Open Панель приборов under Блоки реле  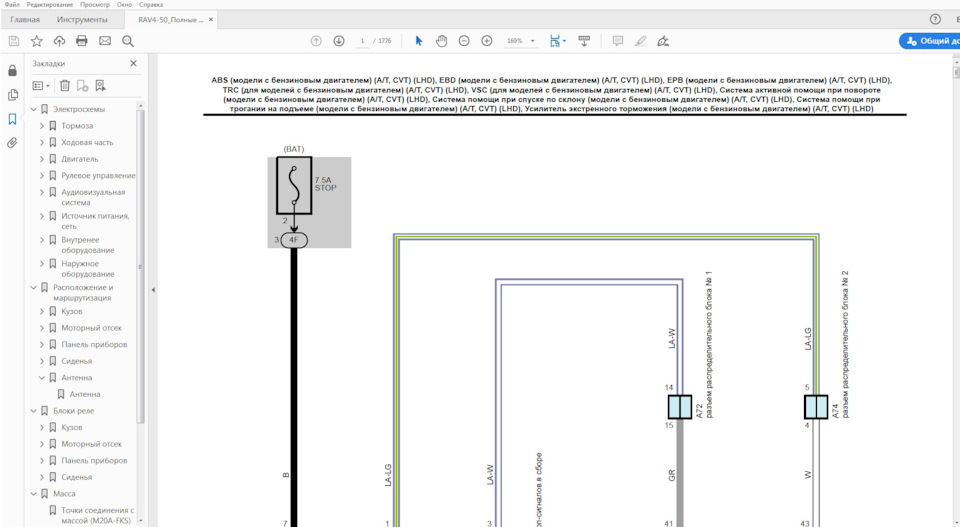pyautogui.click(x=94, y=460)
